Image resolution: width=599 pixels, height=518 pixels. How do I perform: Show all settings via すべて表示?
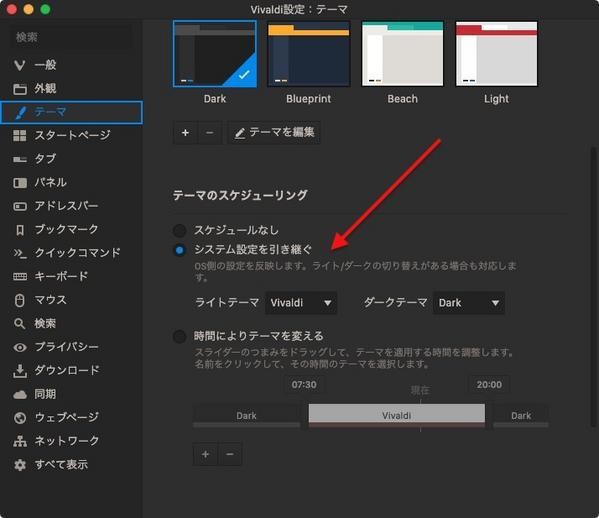(x=71, y=465)
